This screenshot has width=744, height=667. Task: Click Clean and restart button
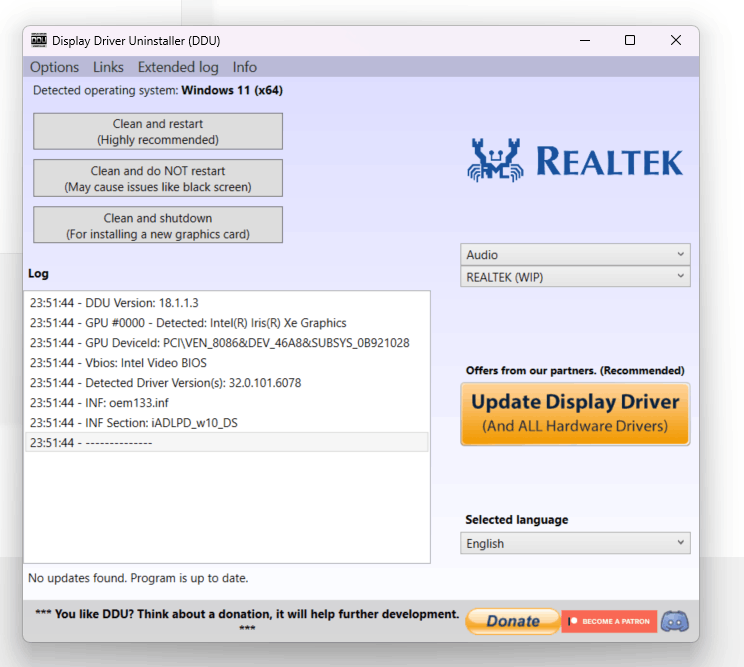tap(158, 131)
